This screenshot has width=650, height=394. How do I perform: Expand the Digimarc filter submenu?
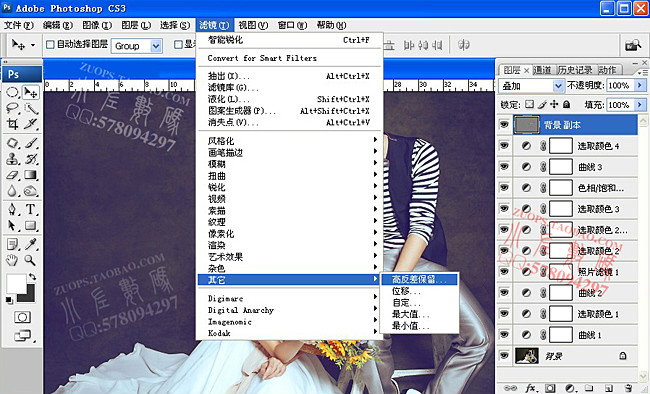[x=289, y=298]
